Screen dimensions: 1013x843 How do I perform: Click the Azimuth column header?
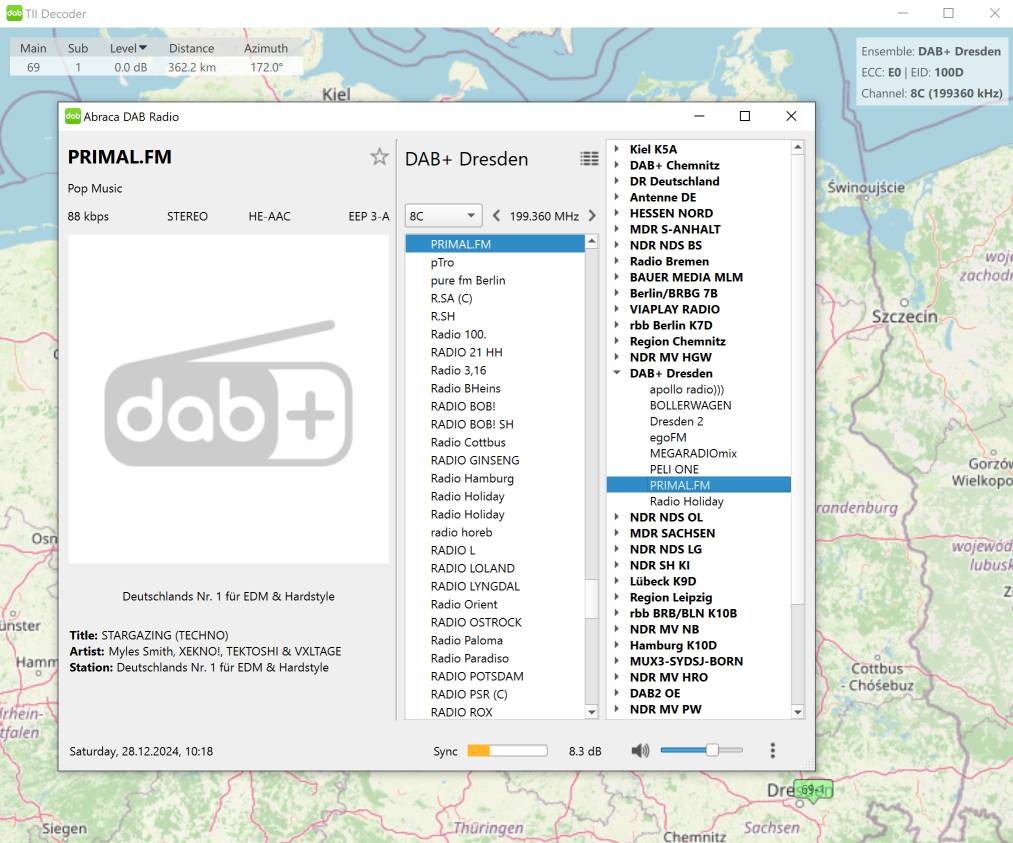(266, 48)
